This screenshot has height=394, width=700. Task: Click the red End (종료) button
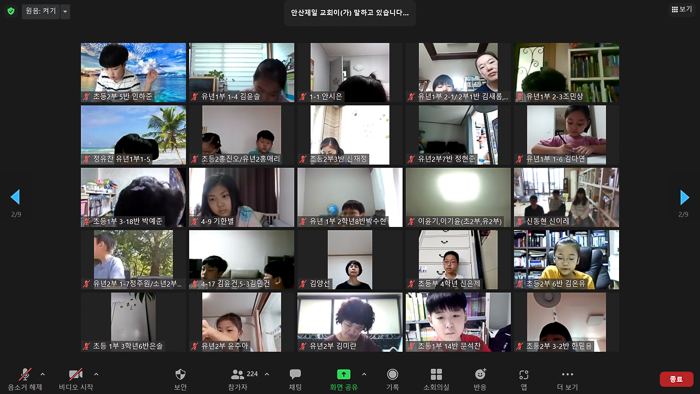(676, 379)
